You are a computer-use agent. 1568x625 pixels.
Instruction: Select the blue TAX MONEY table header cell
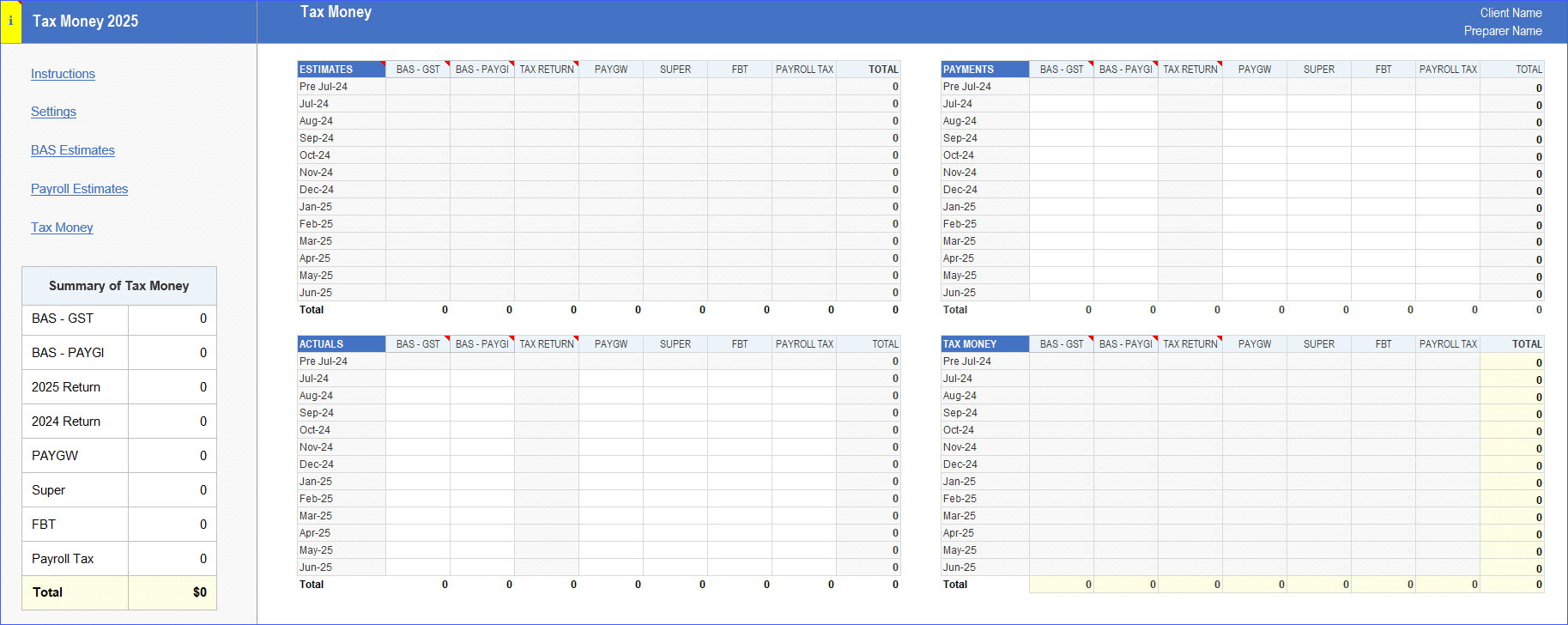click(984, 344)
